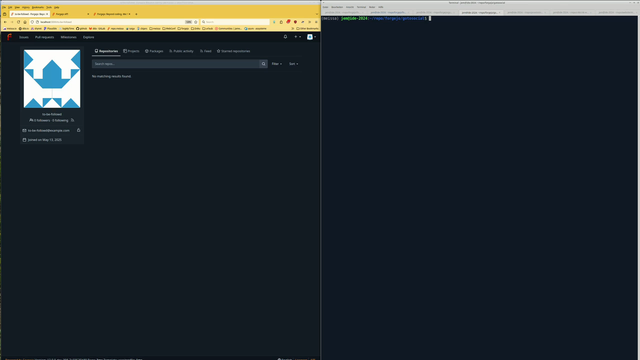
Task: Click the Search repos input field
Action: (x=176, y=64)
